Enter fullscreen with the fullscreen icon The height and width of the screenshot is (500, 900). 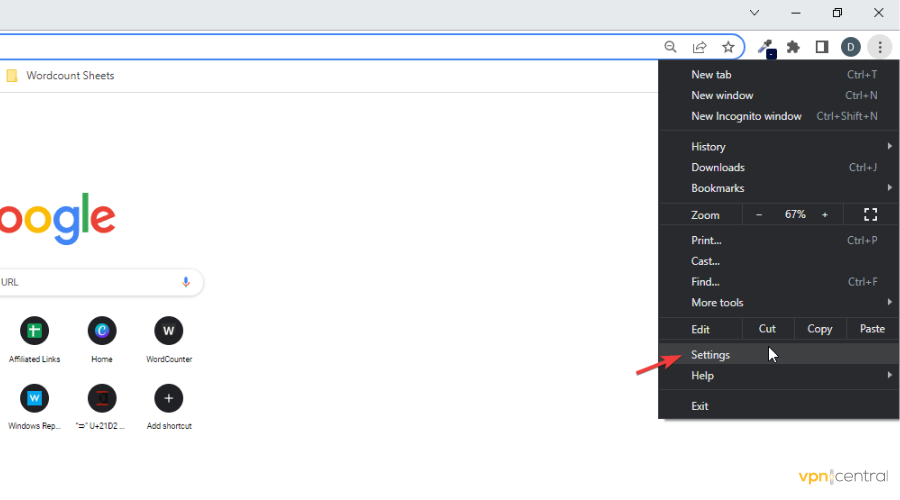(870, 215)
